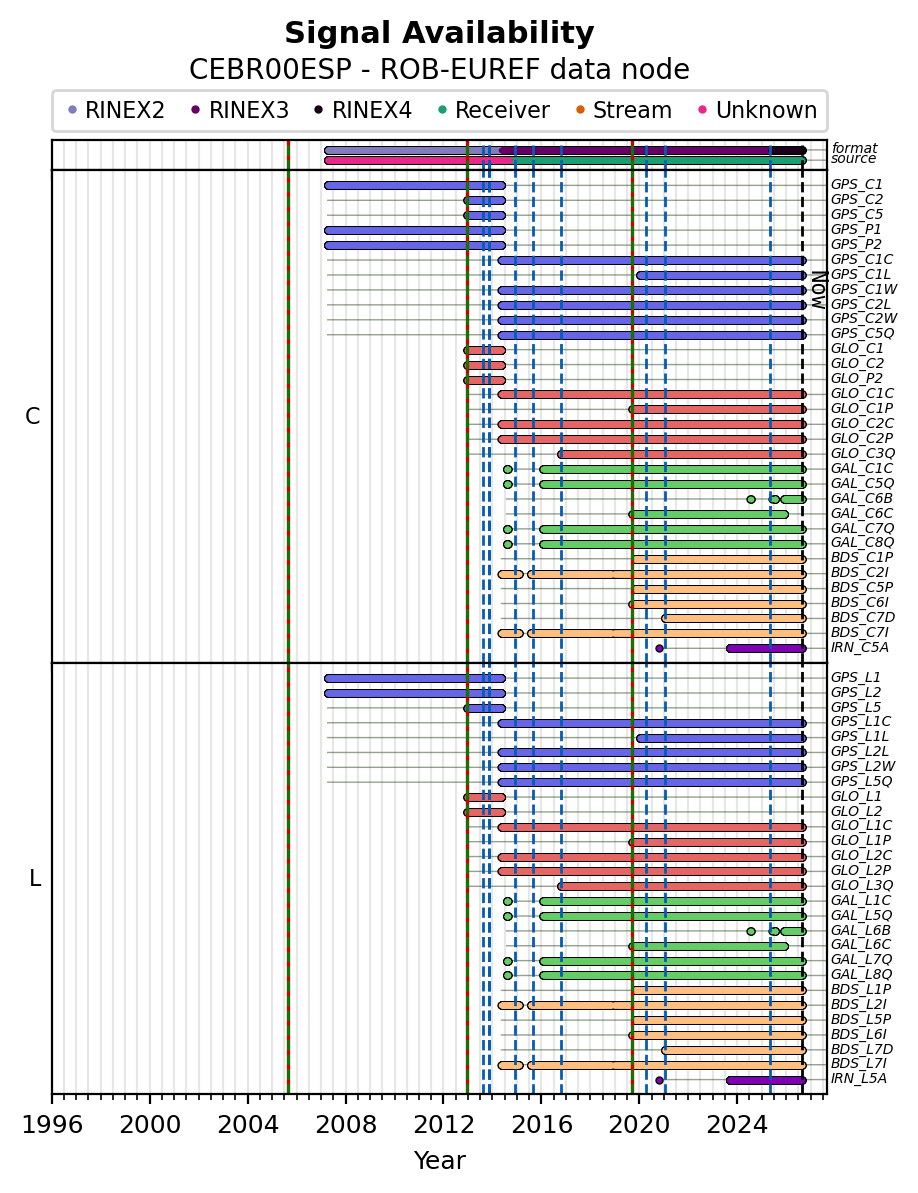Click the GLO_L1 row label

pyautogui.click(x=856, y=797)
